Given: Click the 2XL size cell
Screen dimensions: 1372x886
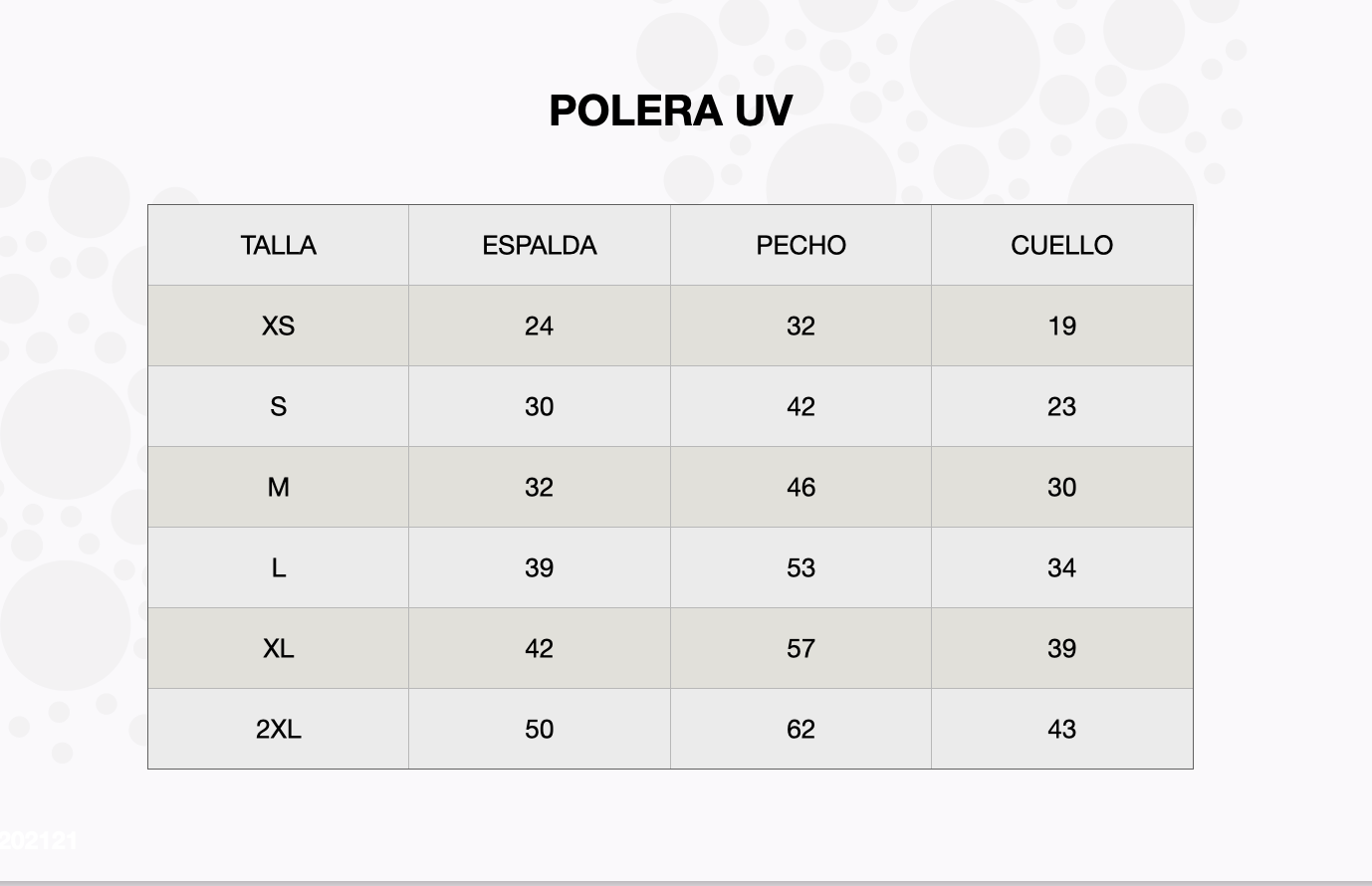Looking at the screenshot, I should (278, 730).
